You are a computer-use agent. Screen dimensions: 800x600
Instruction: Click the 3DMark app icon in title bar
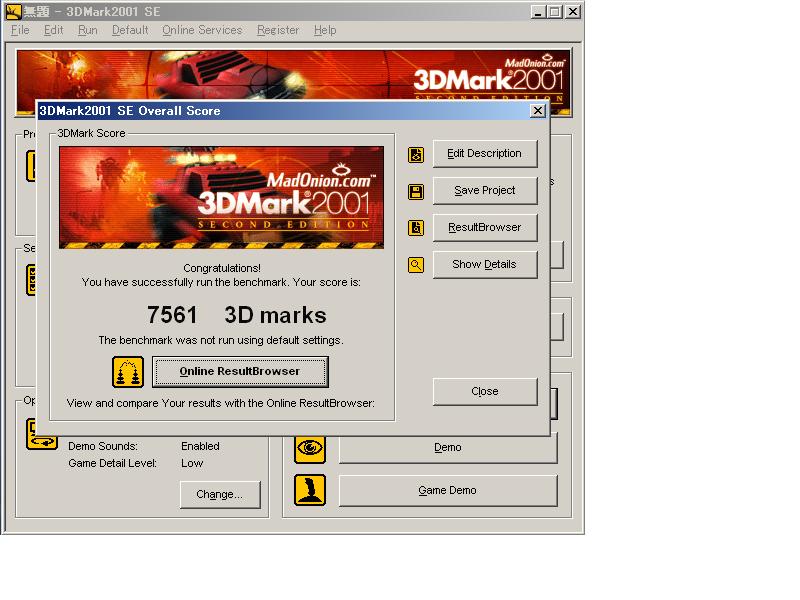(x=13, y=11)
